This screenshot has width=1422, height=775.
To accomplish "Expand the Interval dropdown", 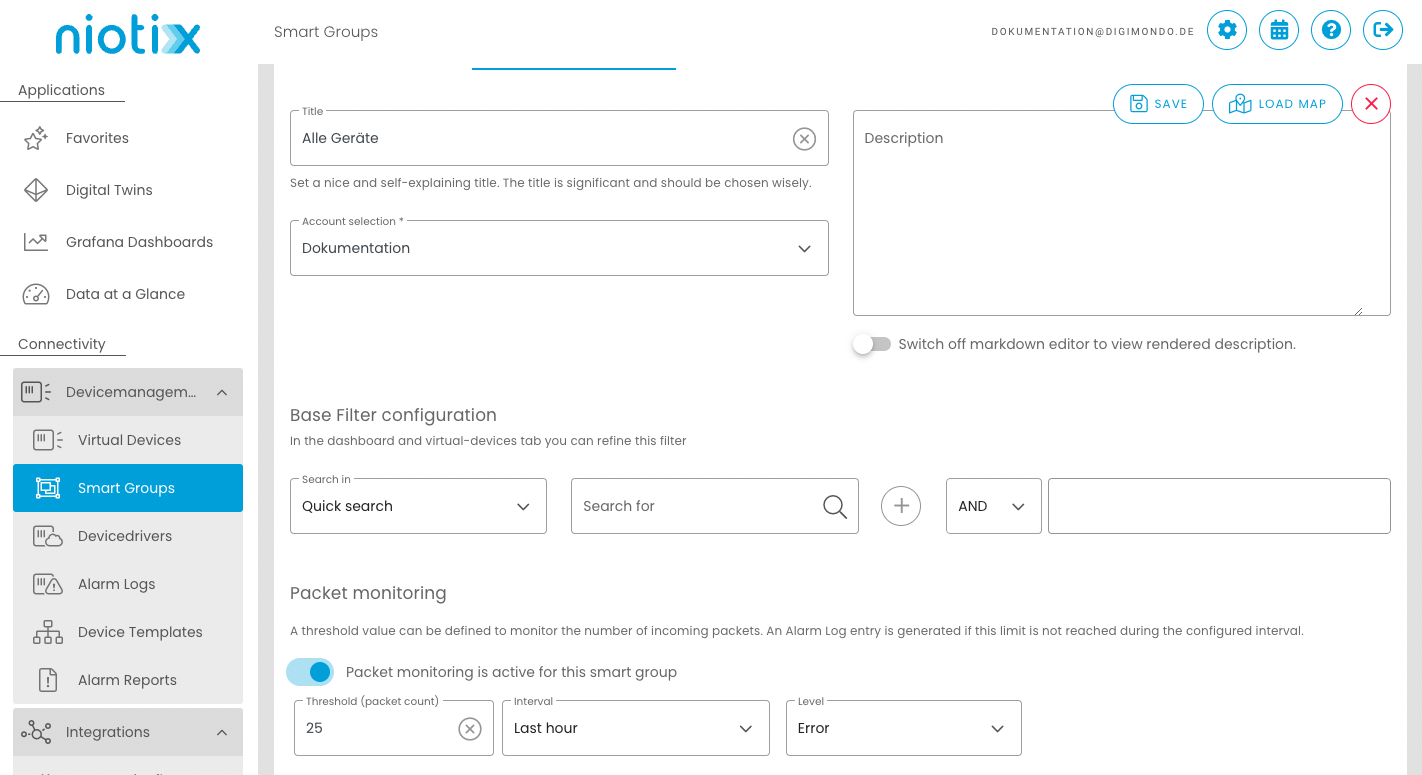I will [635, 728].
